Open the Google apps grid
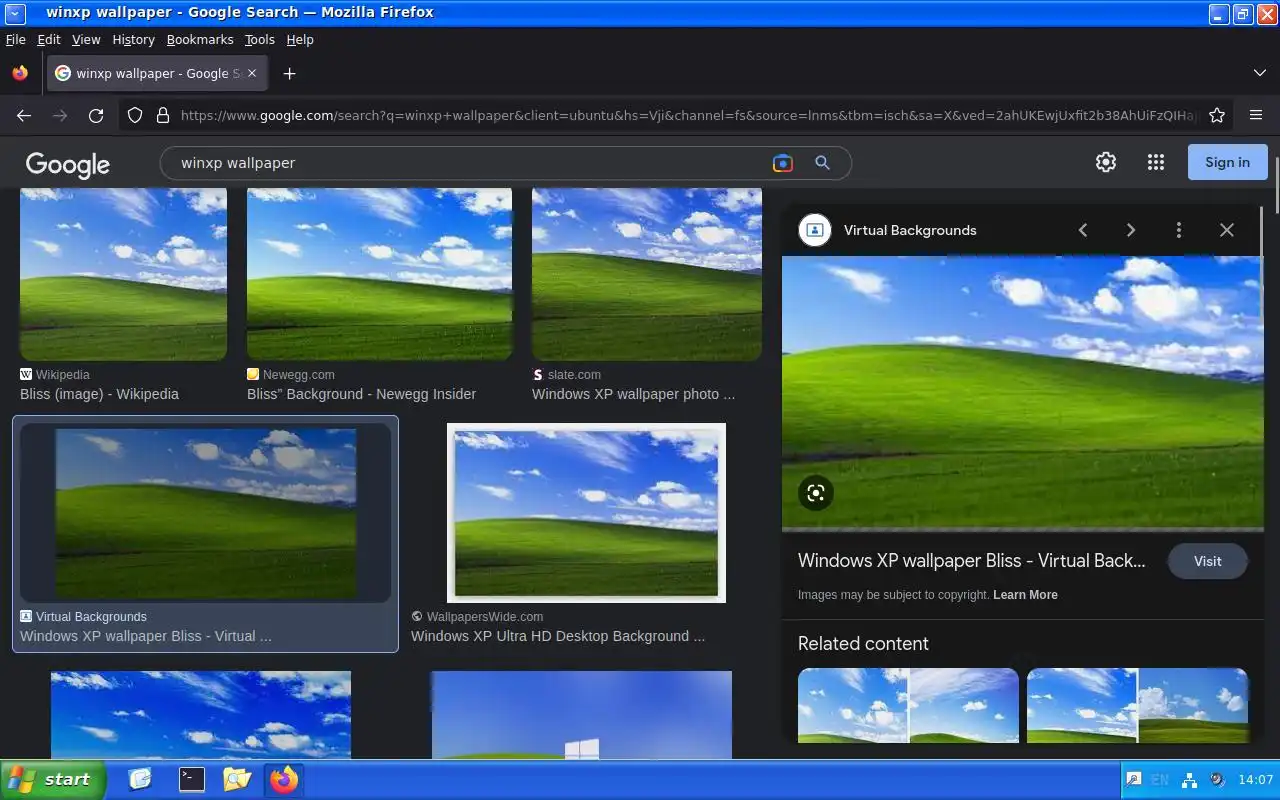 point(1156,162)
